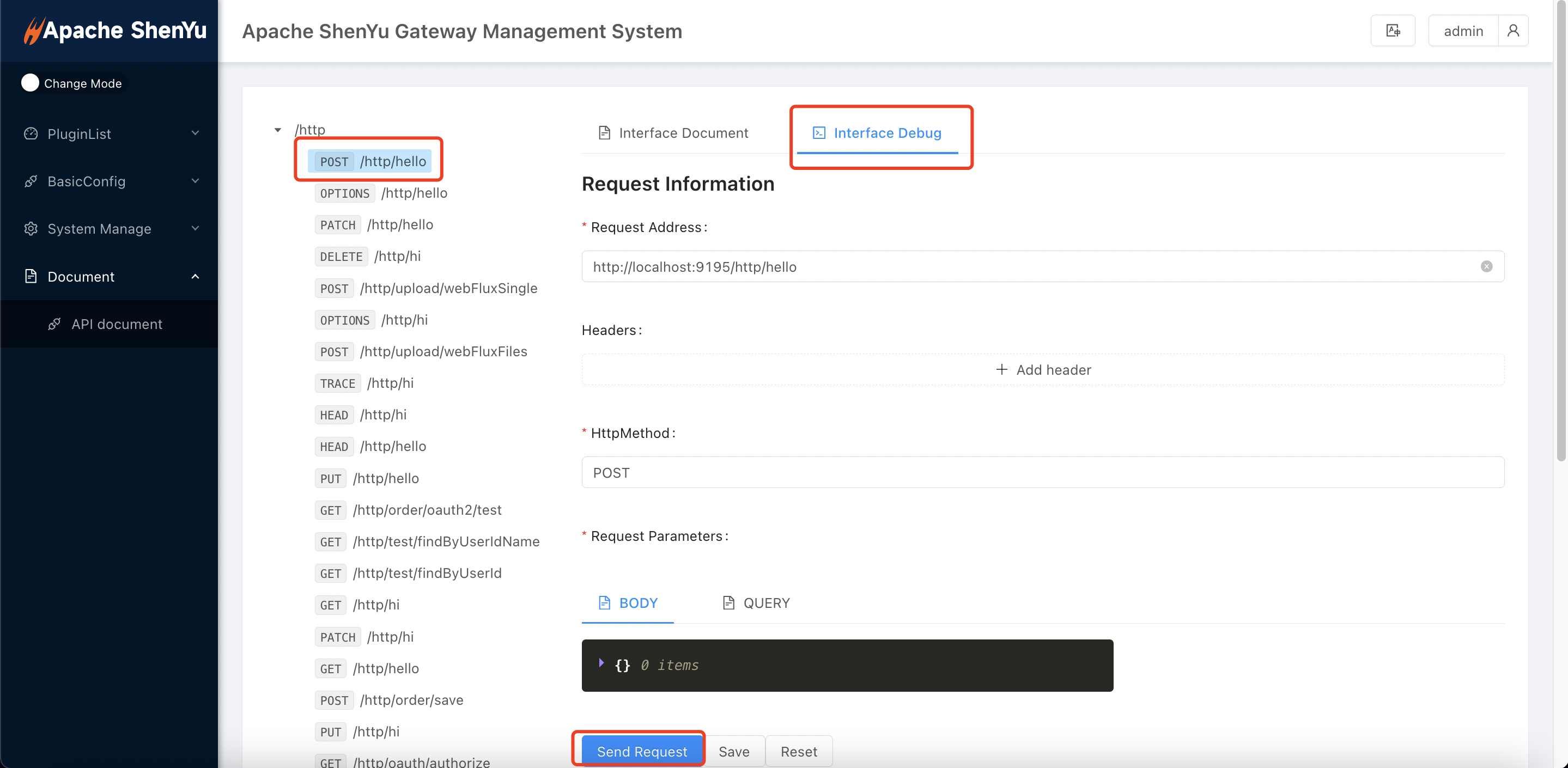Toggle the Change Mode switch
Viewport: 1568px width, 768px height.
tap(30, 83)
